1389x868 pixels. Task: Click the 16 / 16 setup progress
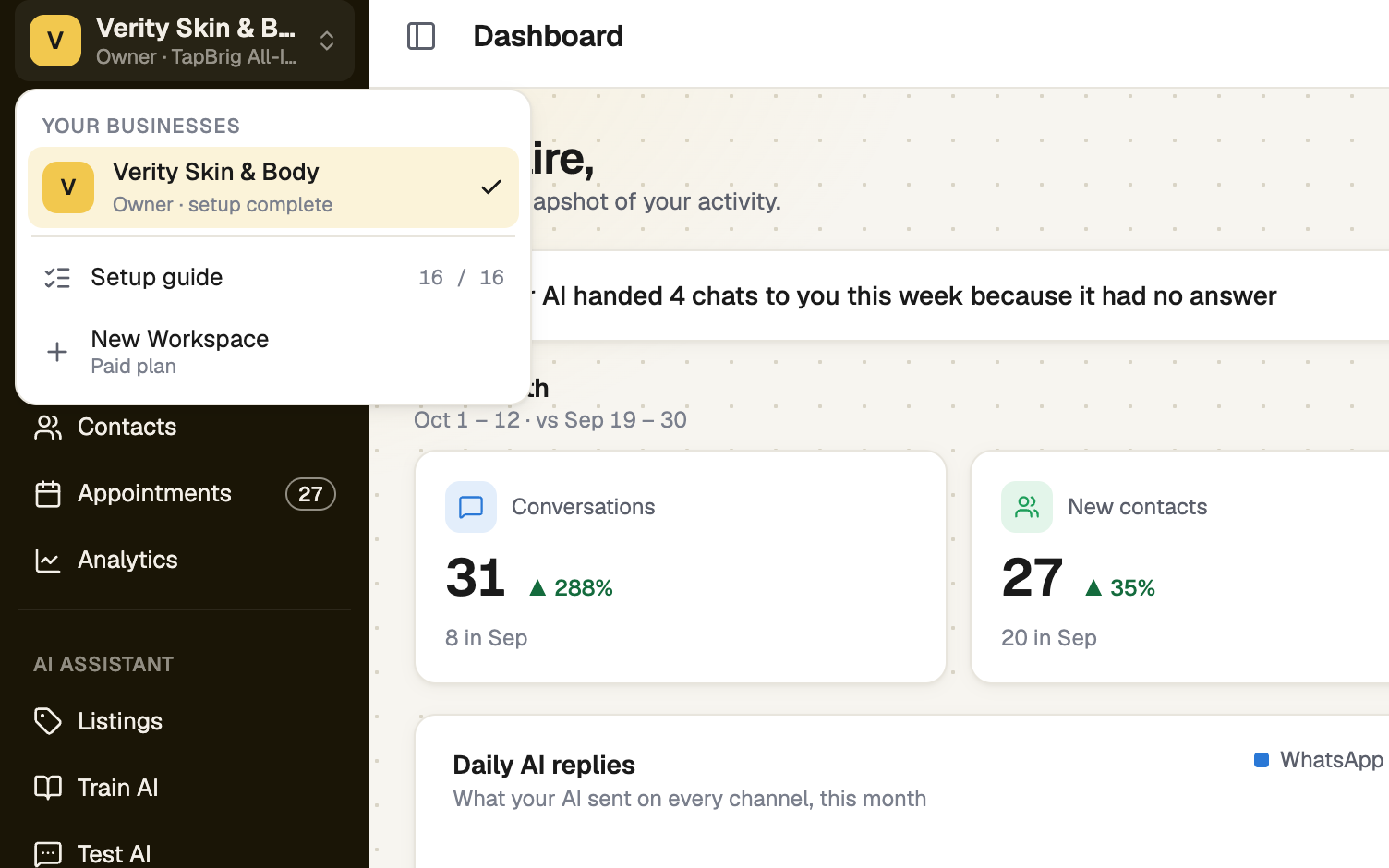pos(462,277)
